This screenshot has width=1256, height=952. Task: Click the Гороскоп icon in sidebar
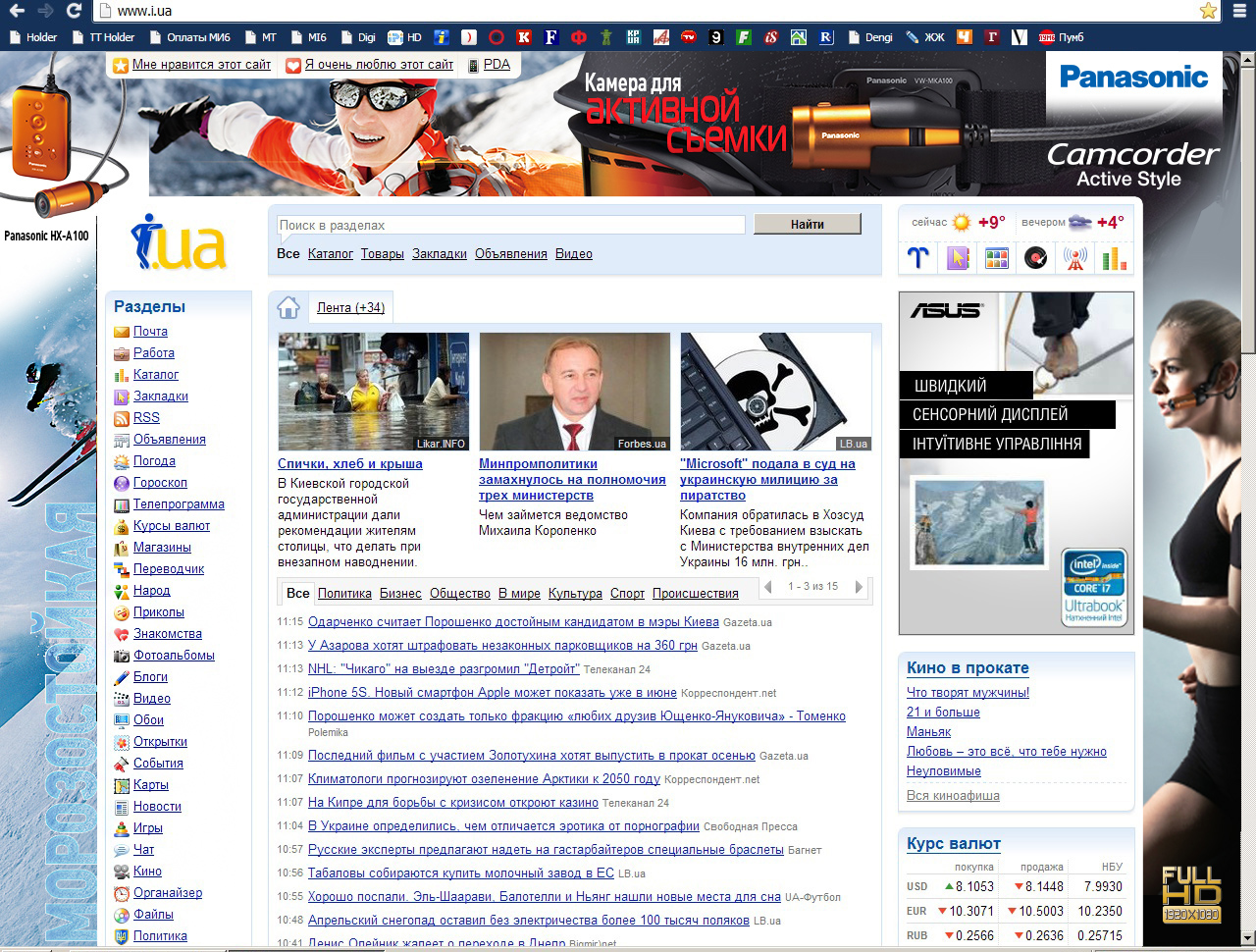click(122, 483)
